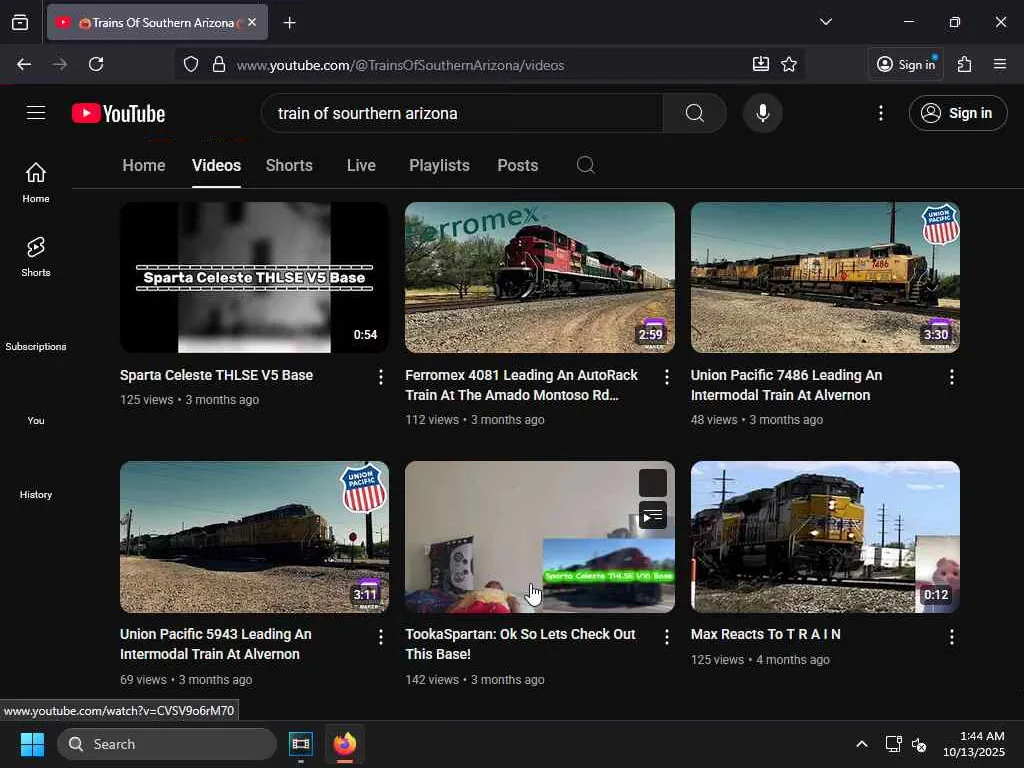Screen dimensions: 1024x768
Task: Switch to the Live tab
Action: tap(361, 165)
